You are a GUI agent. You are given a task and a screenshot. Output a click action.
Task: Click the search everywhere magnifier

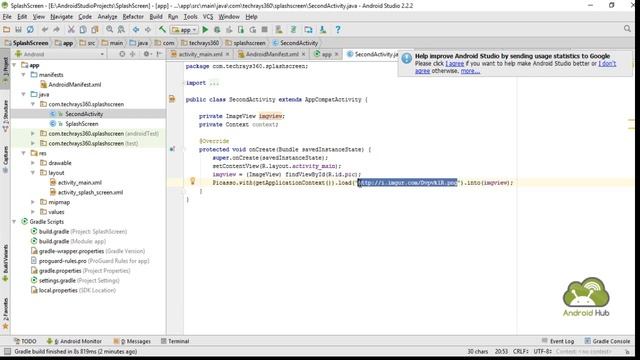(x=627, y=29)
